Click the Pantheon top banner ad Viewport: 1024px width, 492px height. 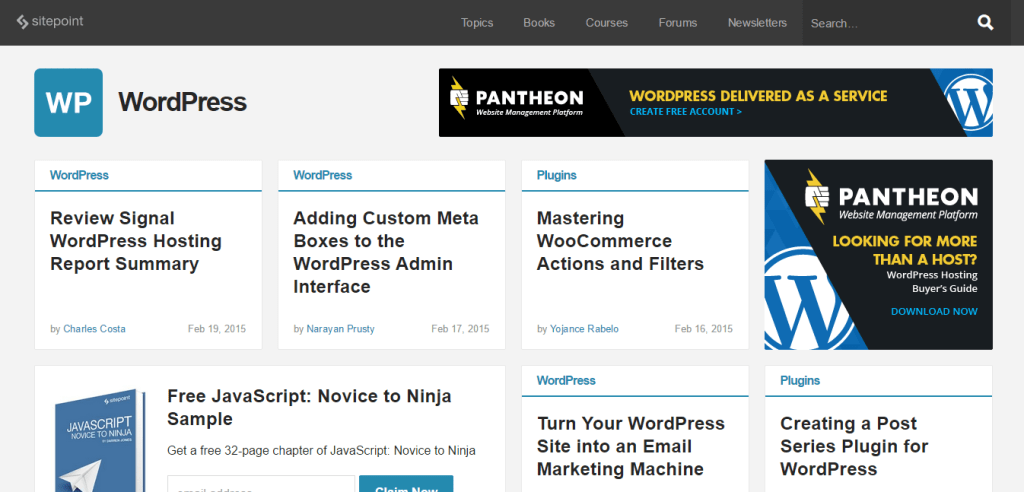[716, 103]
